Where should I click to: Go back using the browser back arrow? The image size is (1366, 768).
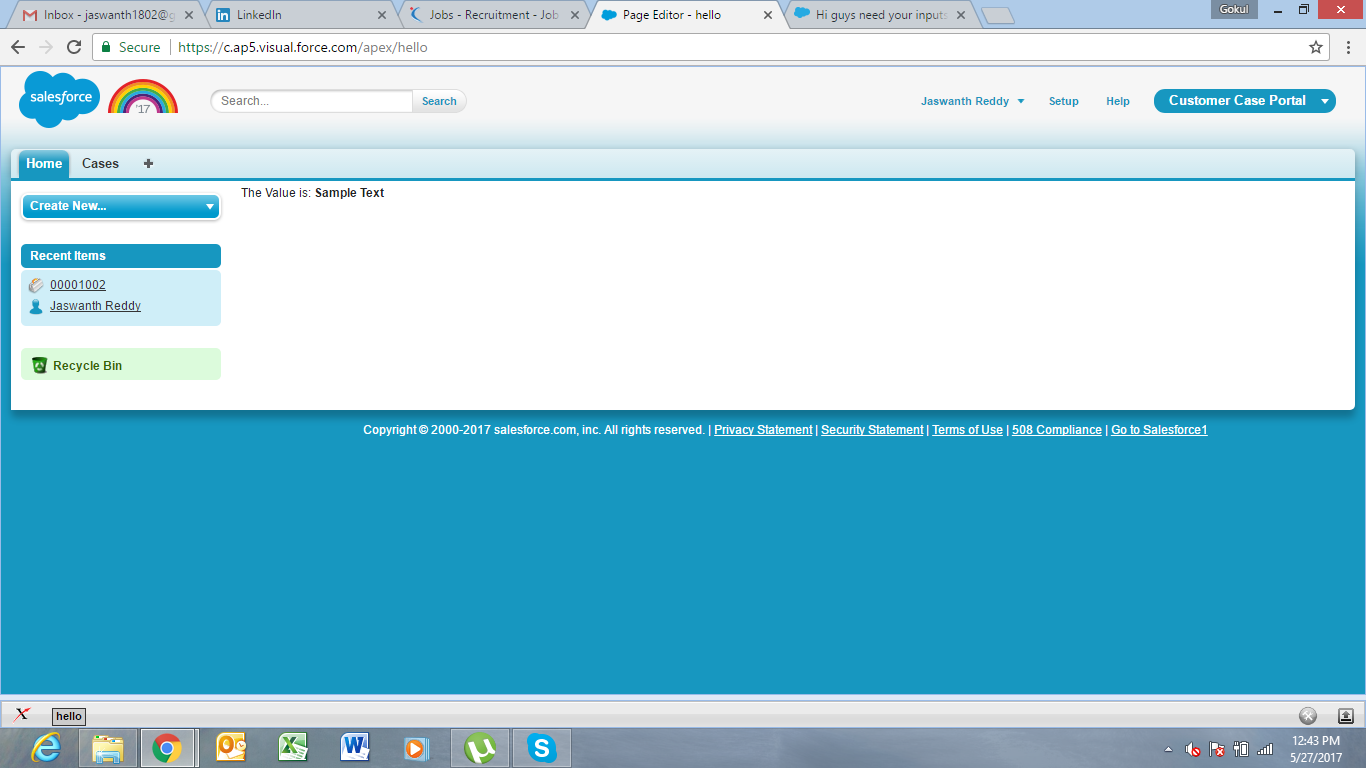pyautogui.click(x=18, y=47)
